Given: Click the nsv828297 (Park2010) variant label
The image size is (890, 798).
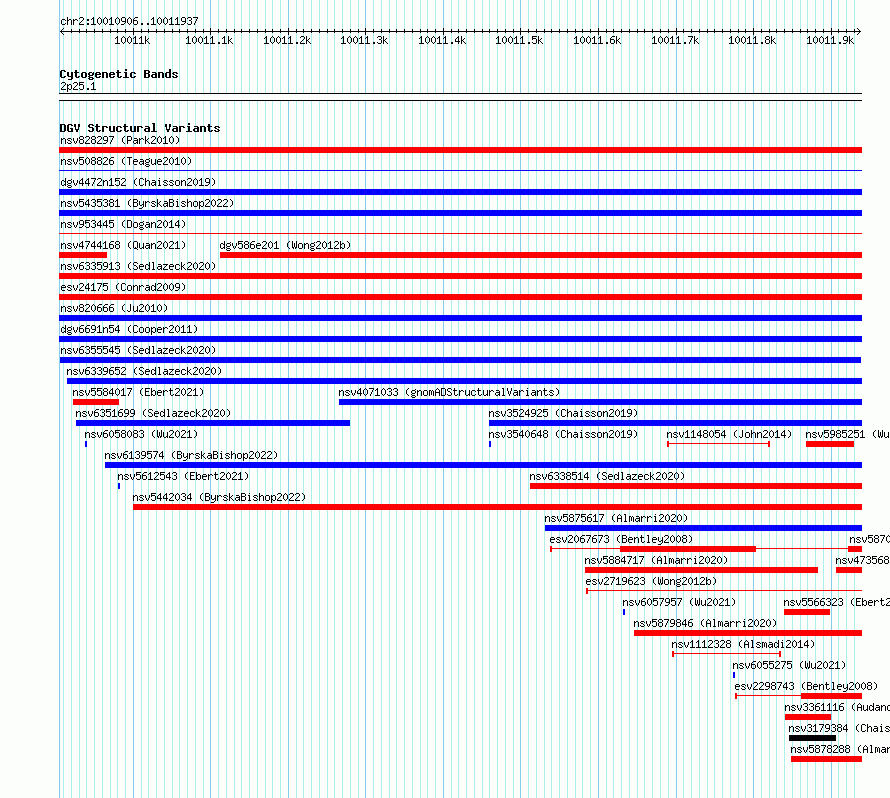Looking at the screenshot, I should pyautogui.click(x=120, y=140).
